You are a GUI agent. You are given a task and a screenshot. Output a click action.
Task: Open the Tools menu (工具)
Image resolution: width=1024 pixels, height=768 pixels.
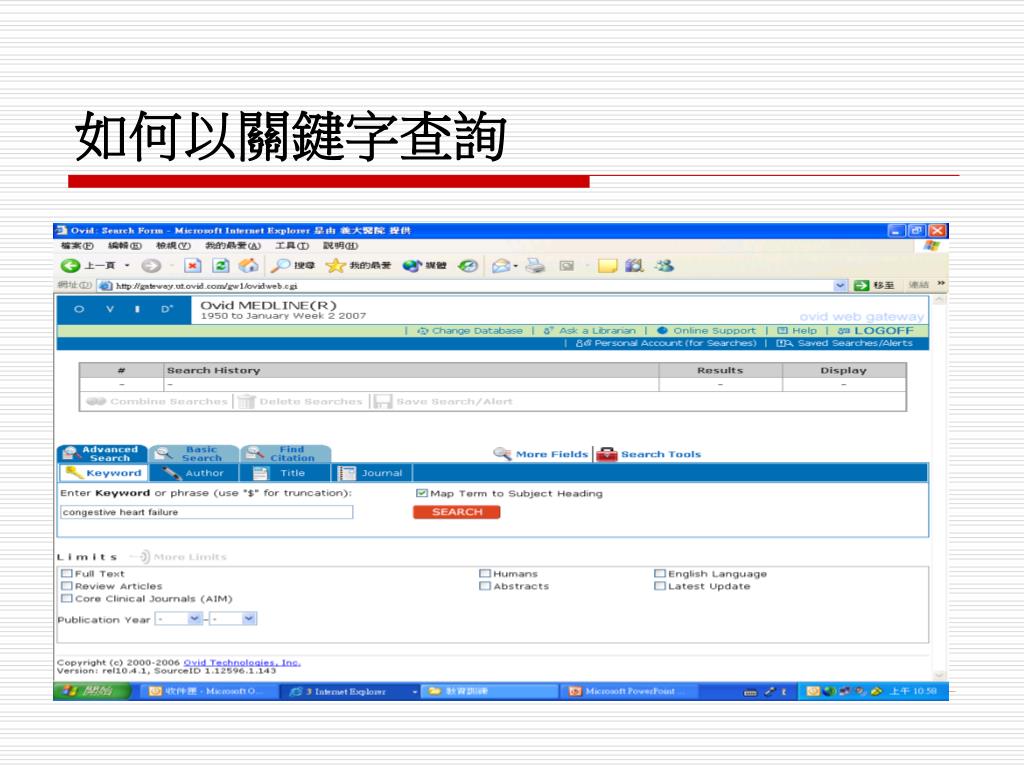291,246
